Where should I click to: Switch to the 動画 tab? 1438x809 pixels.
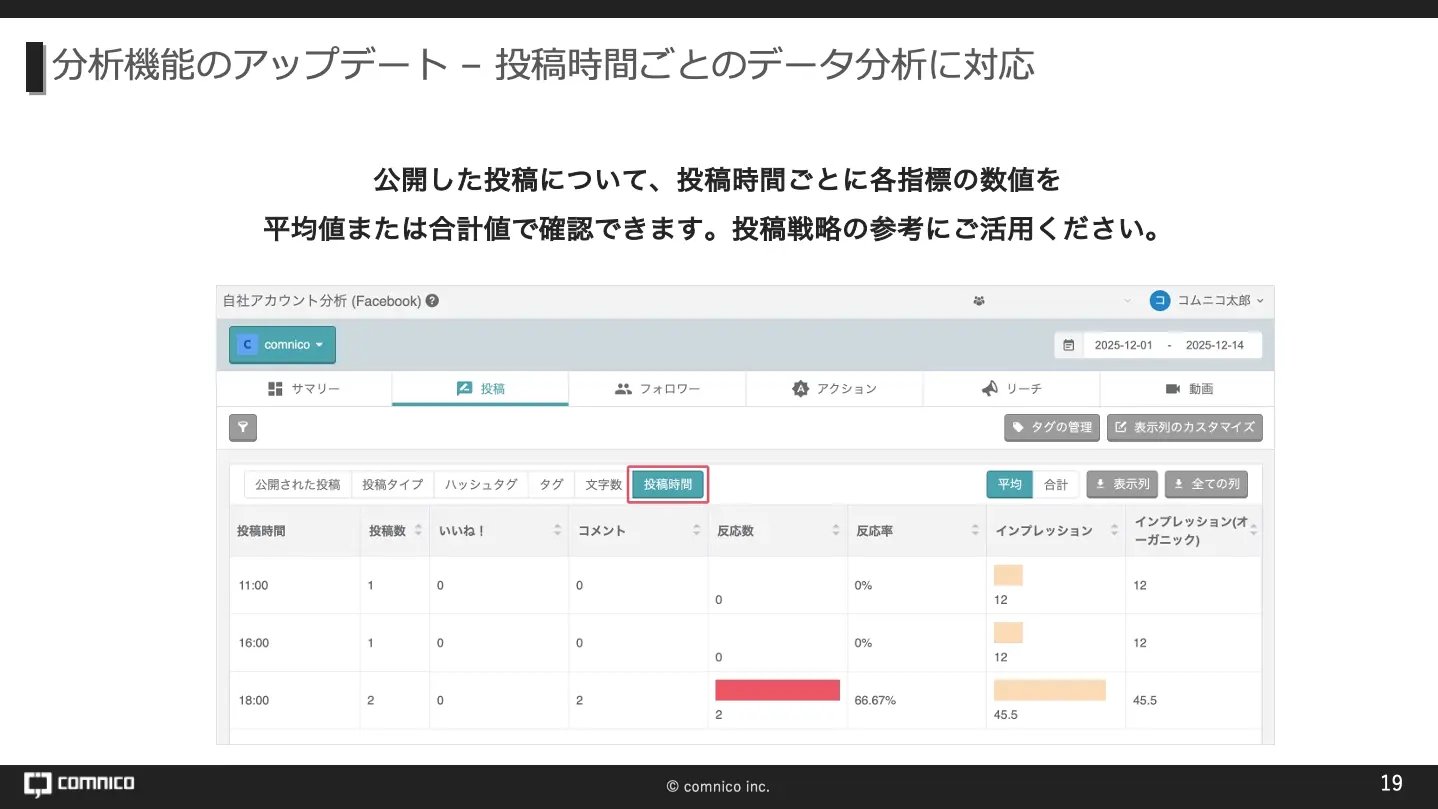(x=1187, y=389)
